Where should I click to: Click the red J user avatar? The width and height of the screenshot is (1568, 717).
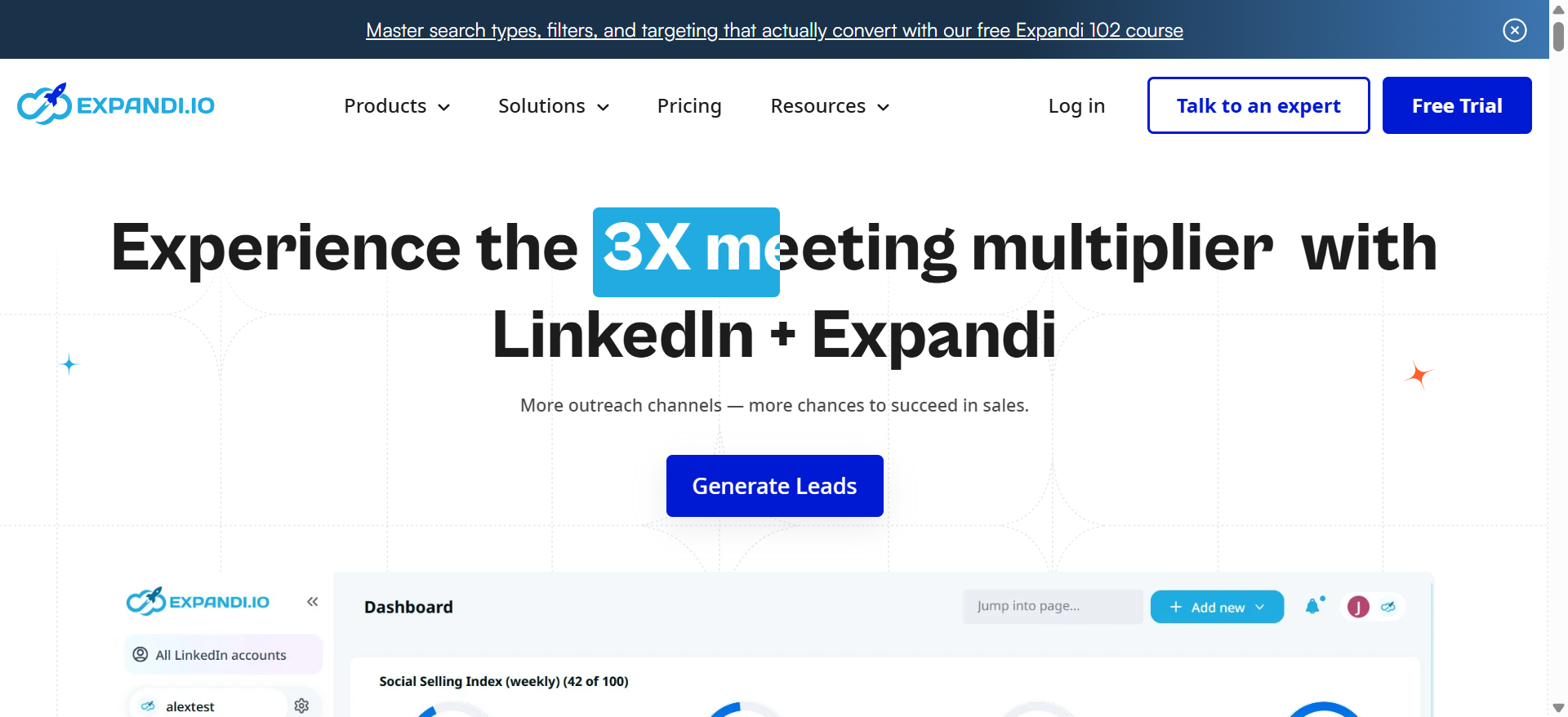click(x=1358, y=607)
